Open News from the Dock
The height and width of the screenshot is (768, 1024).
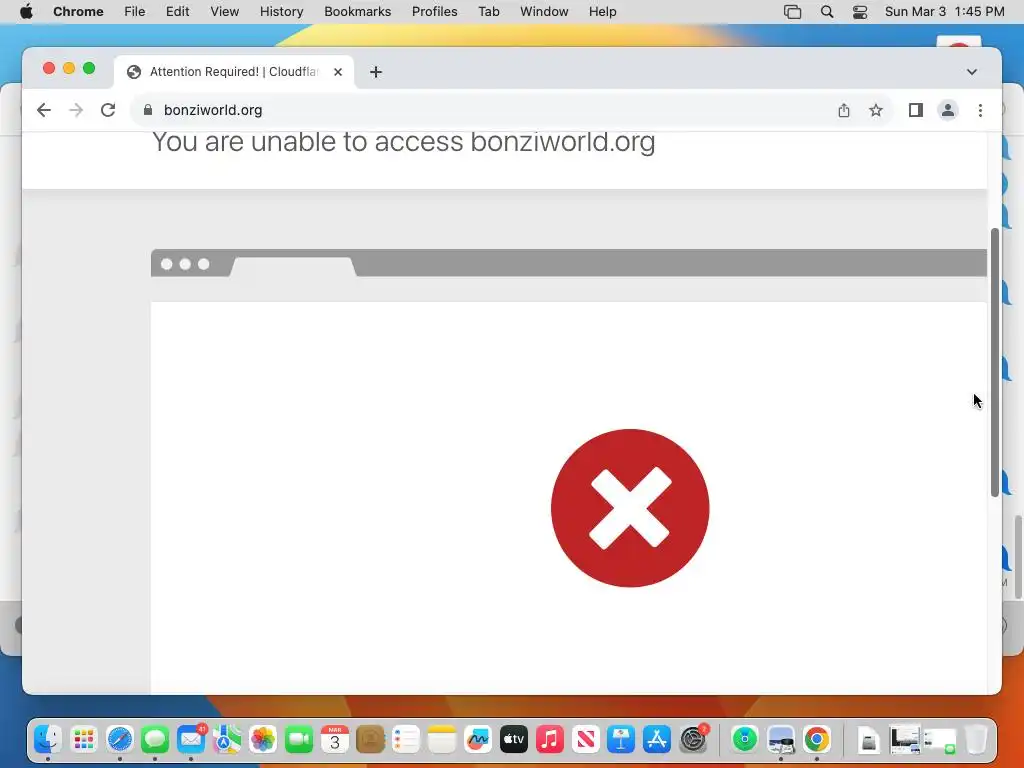click(585, 739)
